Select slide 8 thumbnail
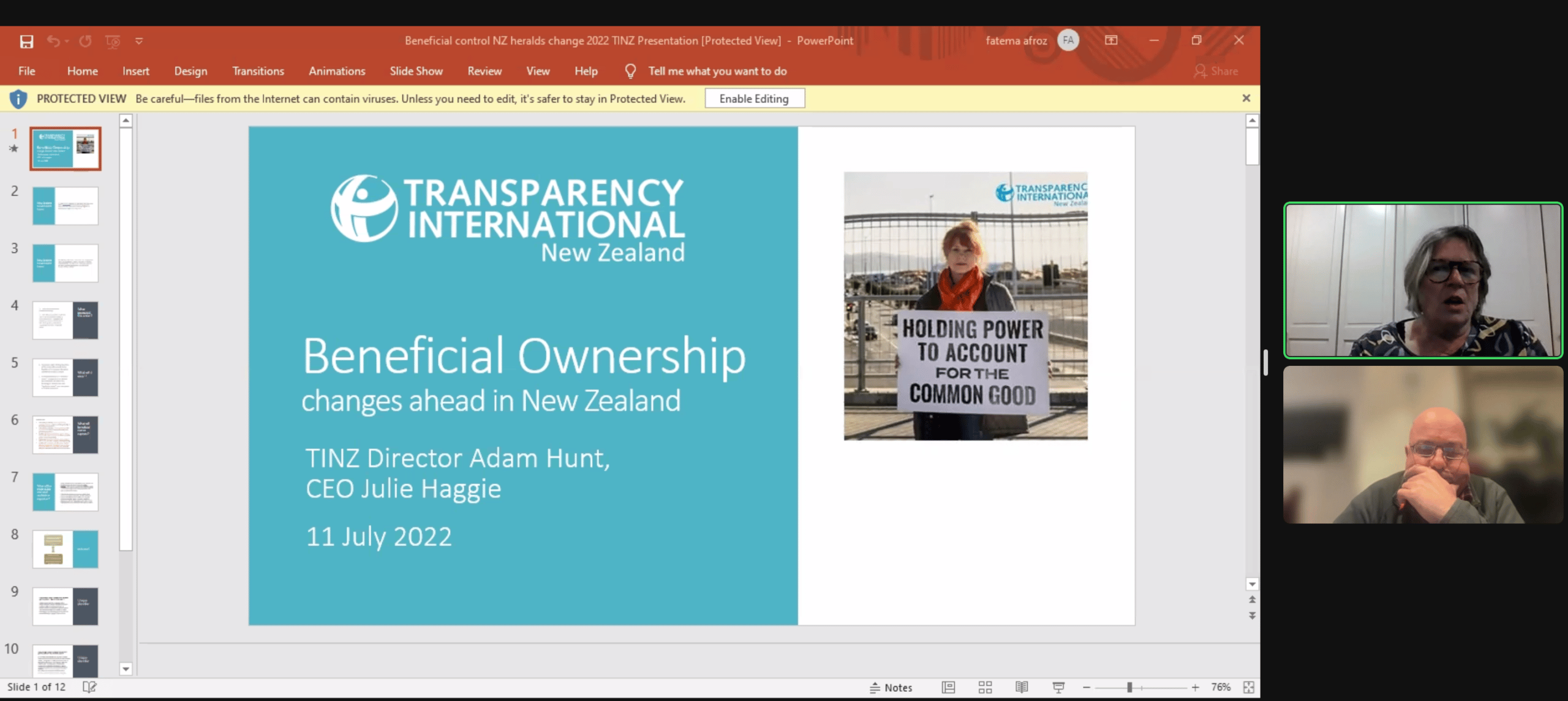Image resolution: width=1568 pixels, height=701 pixels. [x=66, y=549]
